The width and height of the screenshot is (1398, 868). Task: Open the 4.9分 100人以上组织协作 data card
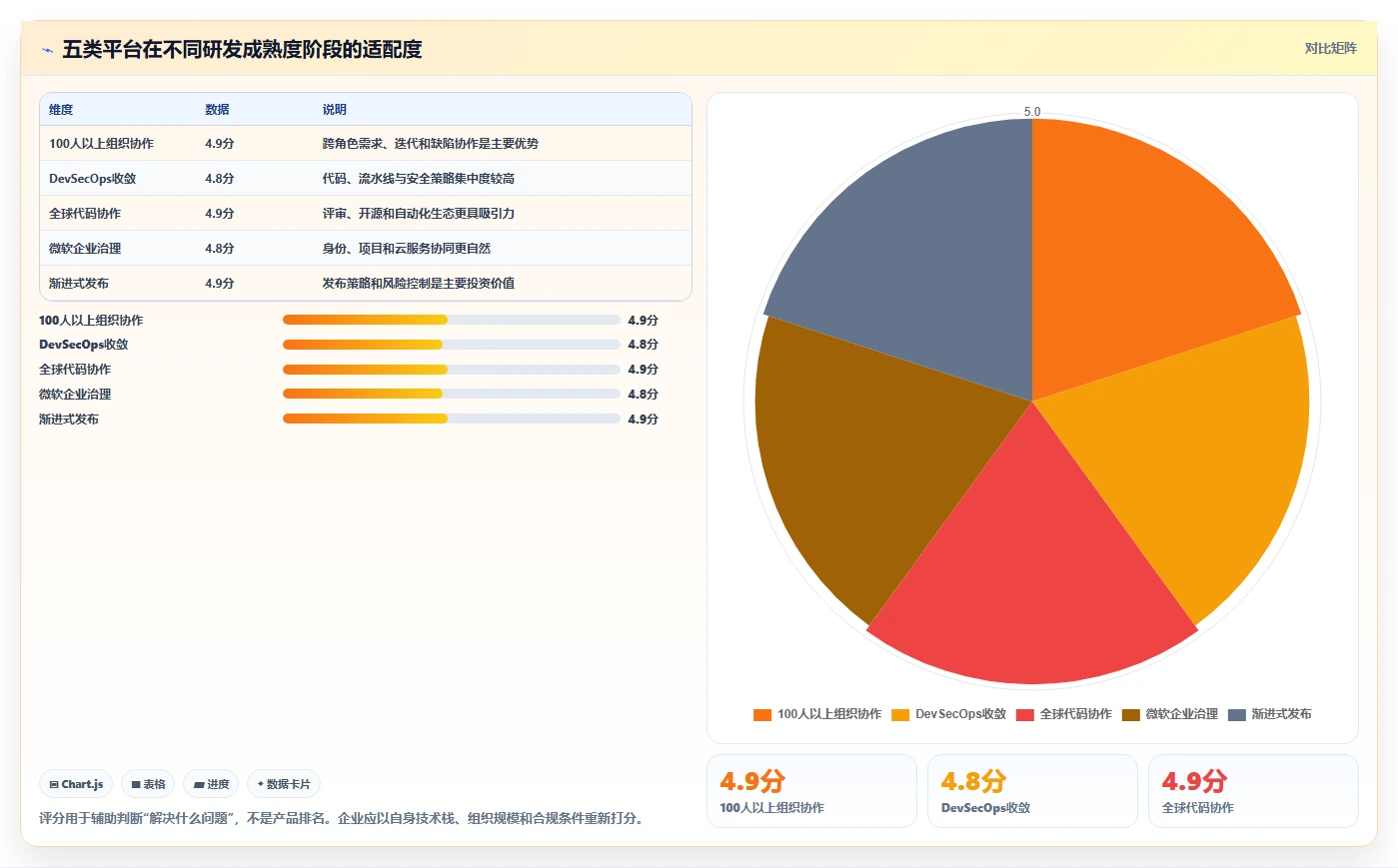(x=811, y=791)
